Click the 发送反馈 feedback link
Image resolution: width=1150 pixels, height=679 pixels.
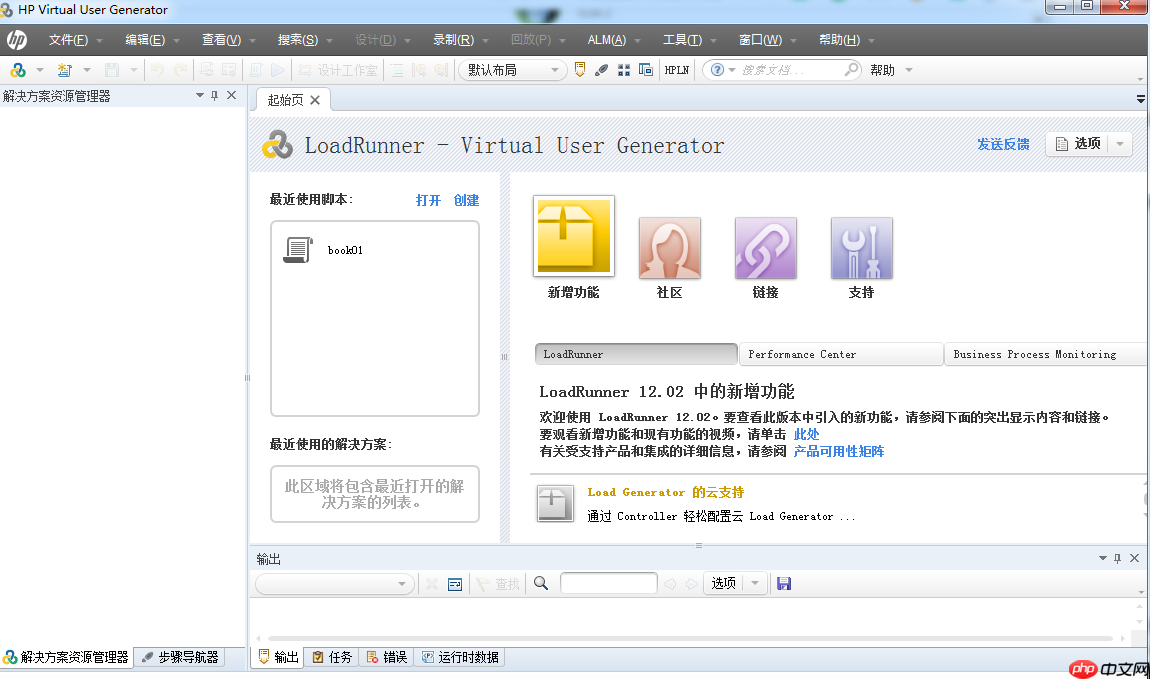(1003, 144)
